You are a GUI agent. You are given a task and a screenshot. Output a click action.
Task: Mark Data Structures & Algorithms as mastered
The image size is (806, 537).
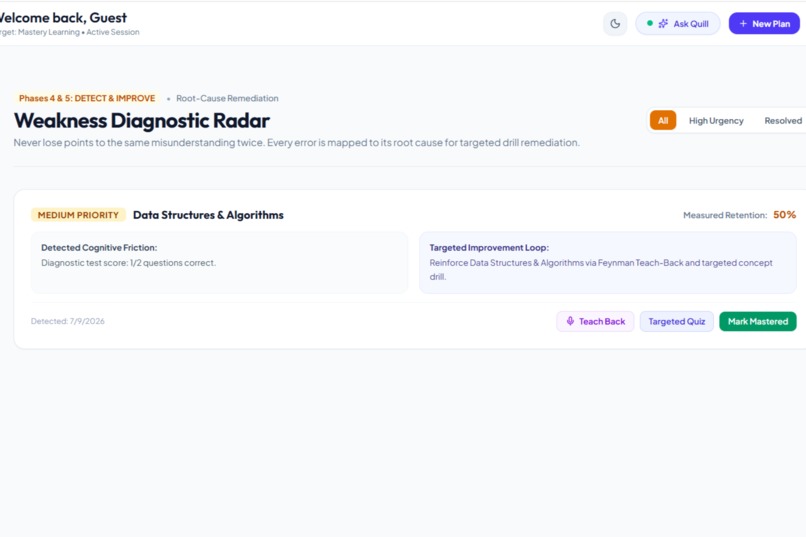click(x=758, y=322)
